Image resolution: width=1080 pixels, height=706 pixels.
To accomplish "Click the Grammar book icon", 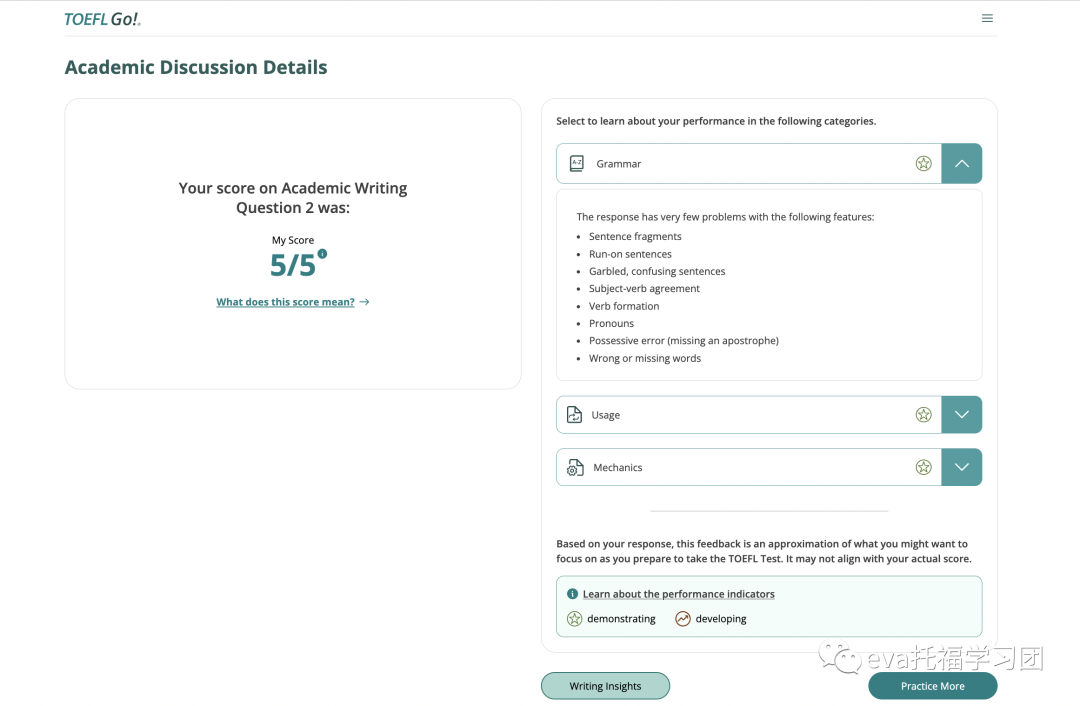I will coord(576,164).
